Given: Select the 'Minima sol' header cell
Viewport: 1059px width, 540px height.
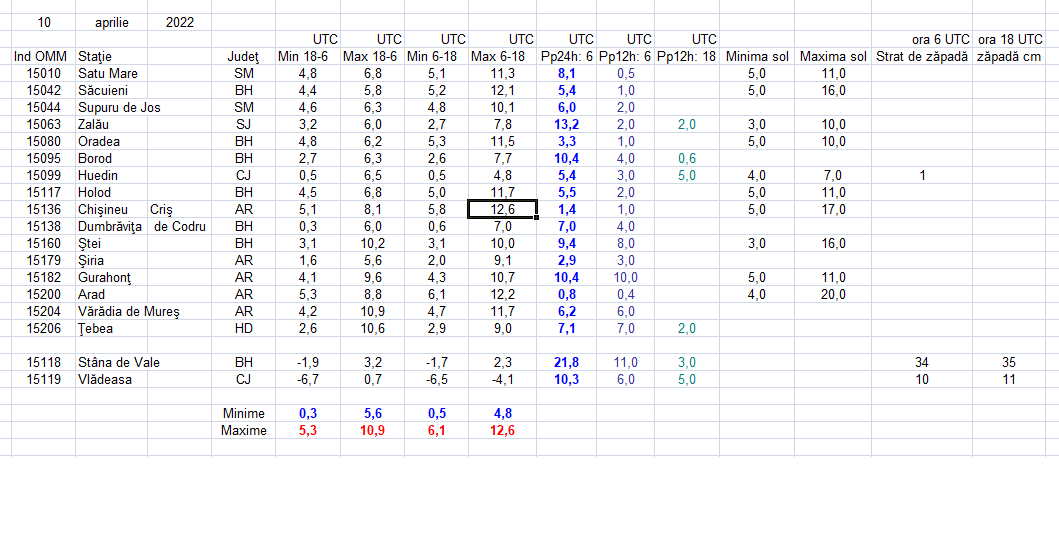Looking at the screenshot, I should tap(757, 57).
